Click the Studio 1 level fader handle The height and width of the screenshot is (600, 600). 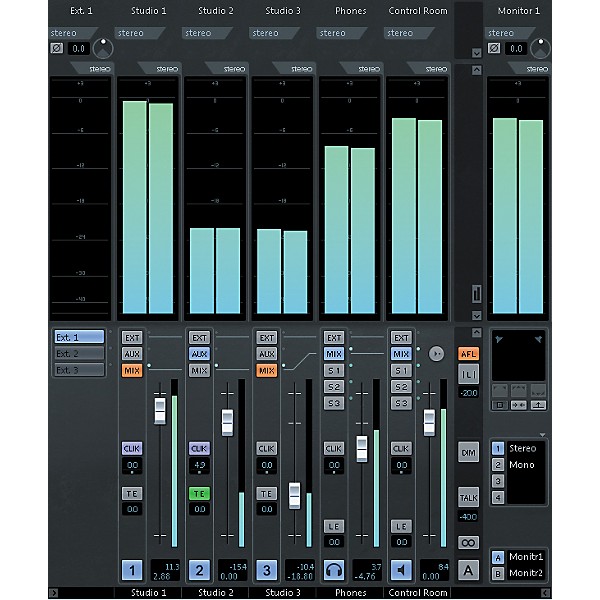point(160,411)
